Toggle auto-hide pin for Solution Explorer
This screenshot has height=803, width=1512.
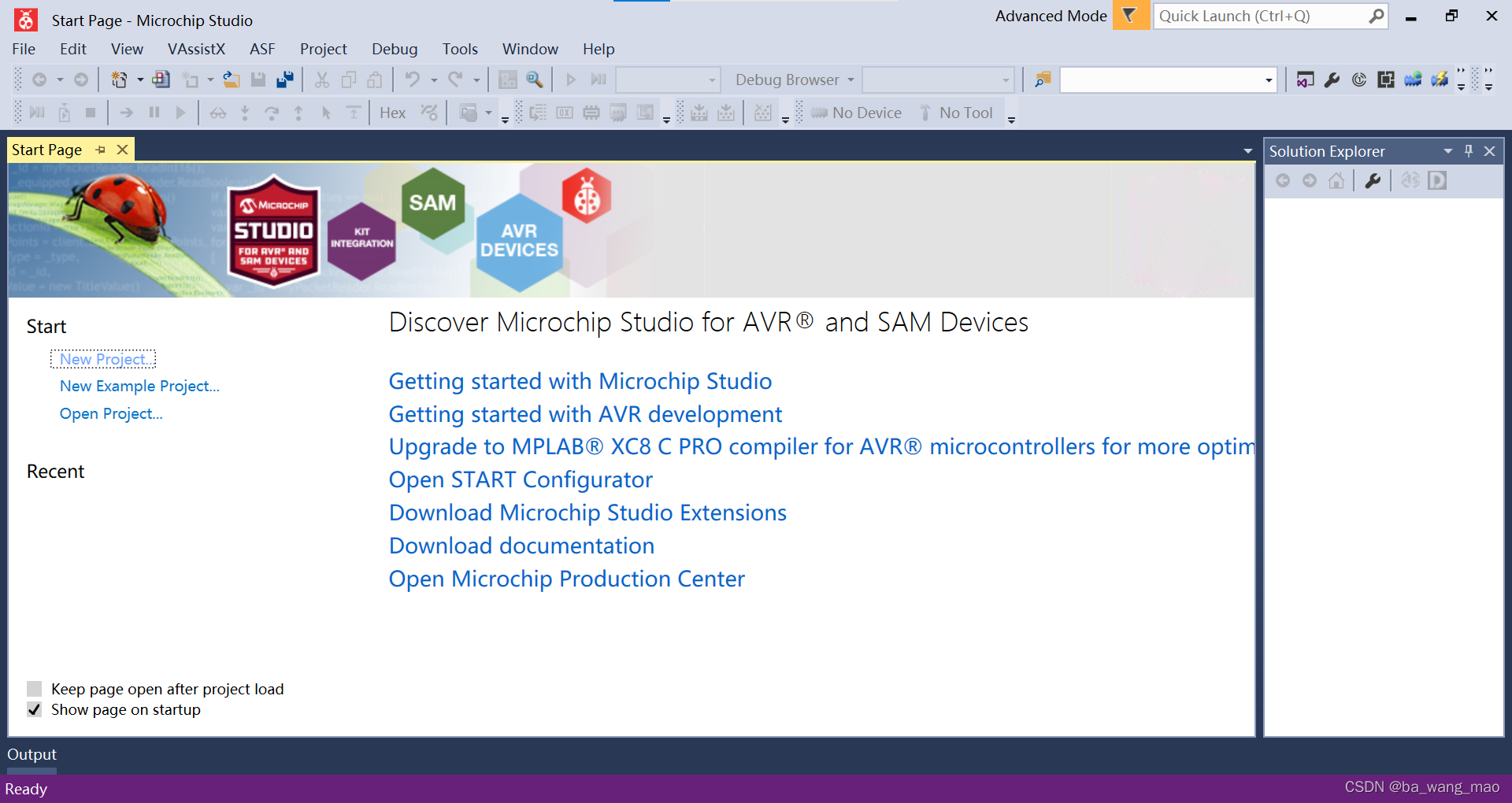[x=1469, y=150]
